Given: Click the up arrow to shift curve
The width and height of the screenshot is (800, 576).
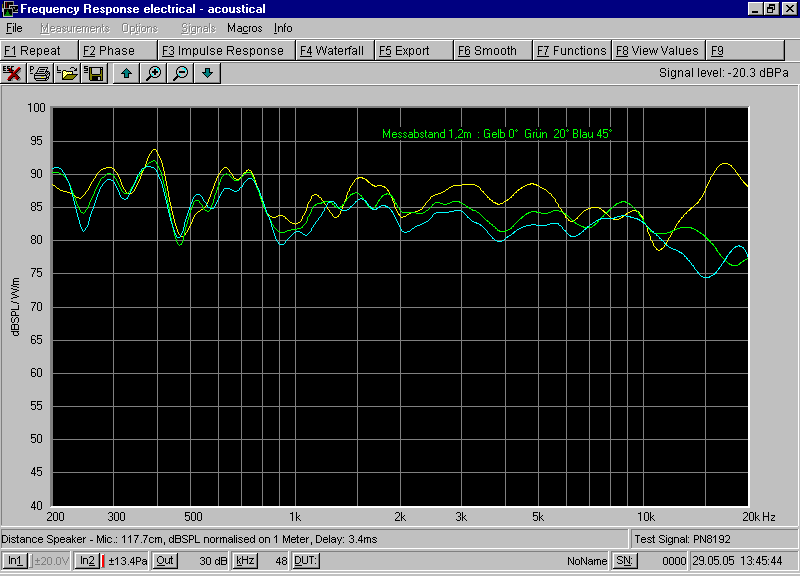Looking at the screenshot, I should click(126, 73).
